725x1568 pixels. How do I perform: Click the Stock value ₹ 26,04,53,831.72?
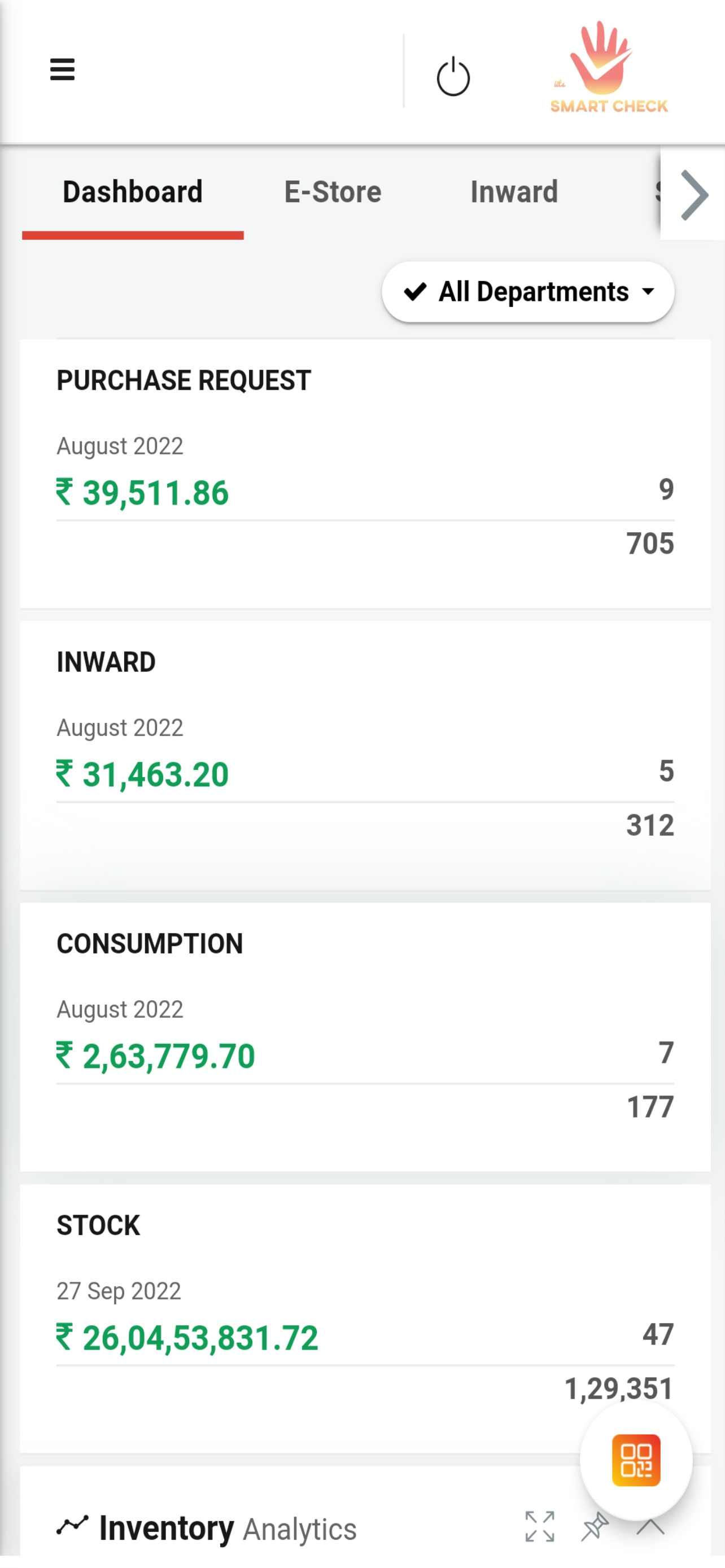[187, 1337]
